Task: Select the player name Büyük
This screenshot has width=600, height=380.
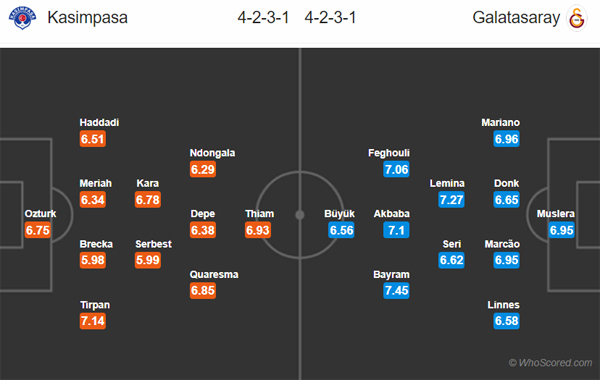Action: coord(339,214)
